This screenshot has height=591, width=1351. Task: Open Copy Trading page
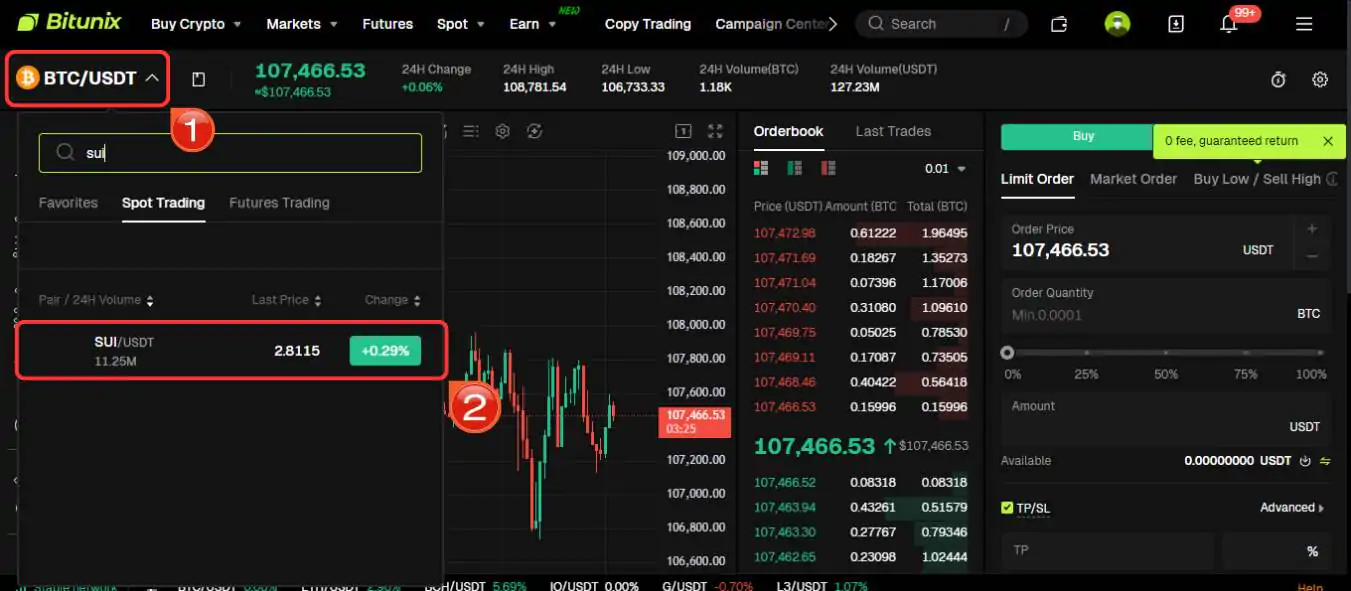click(648, 24)
